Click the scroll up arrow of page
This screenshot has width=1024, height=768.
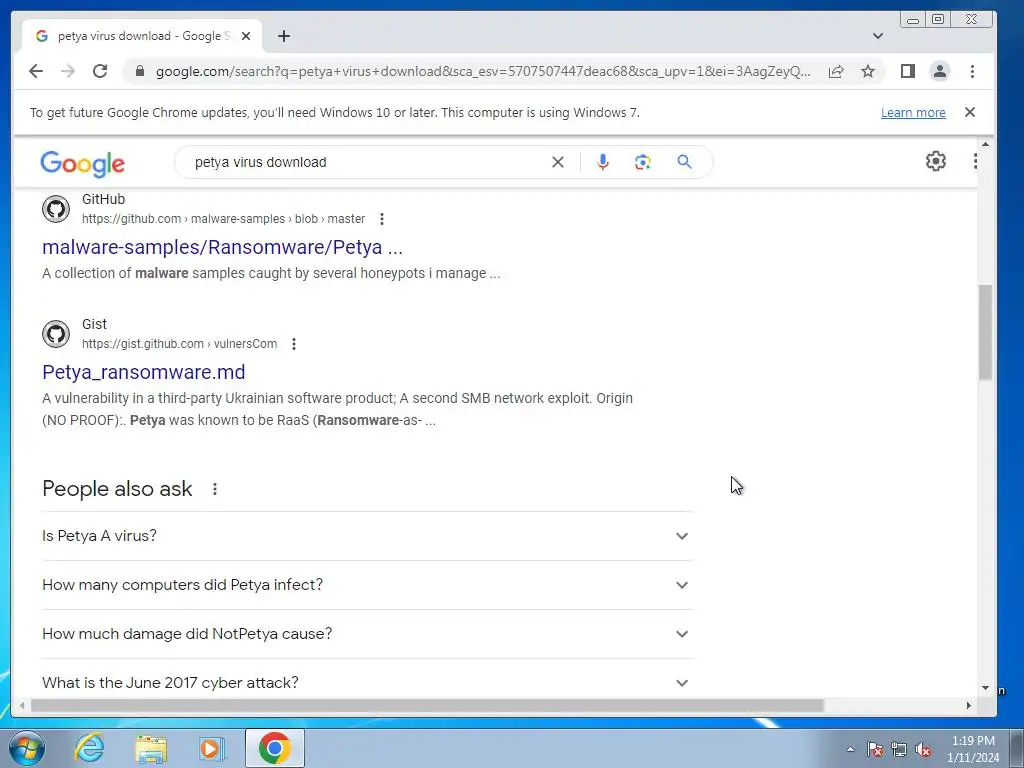[985, 144]
